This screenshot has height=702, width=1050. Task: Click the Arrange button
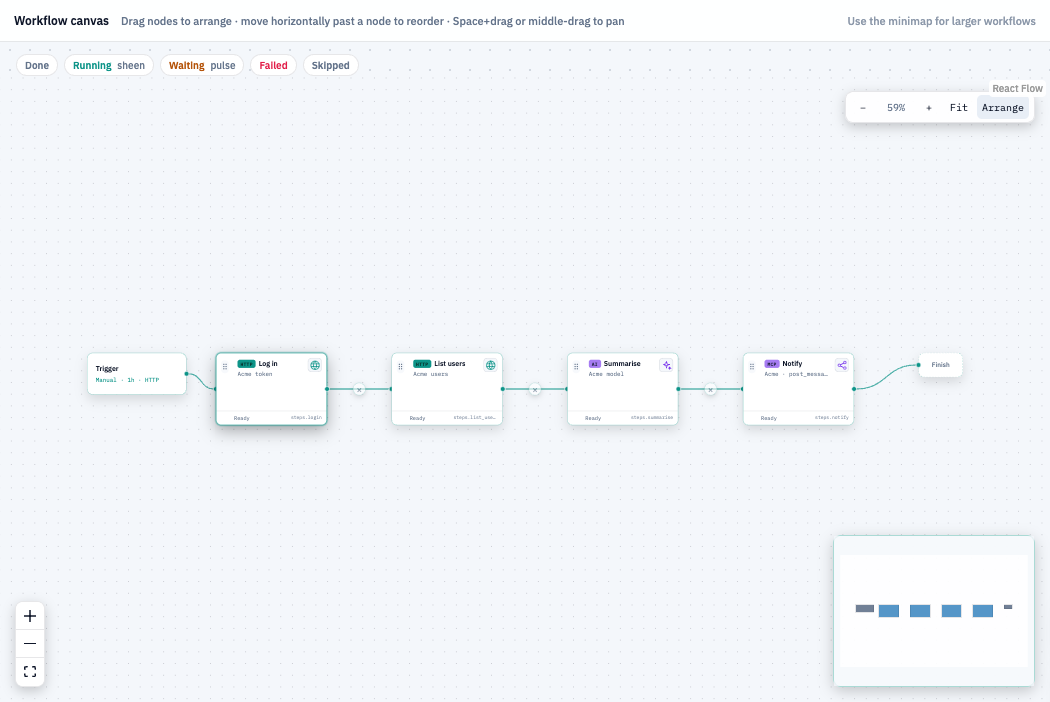[1002, 108]
